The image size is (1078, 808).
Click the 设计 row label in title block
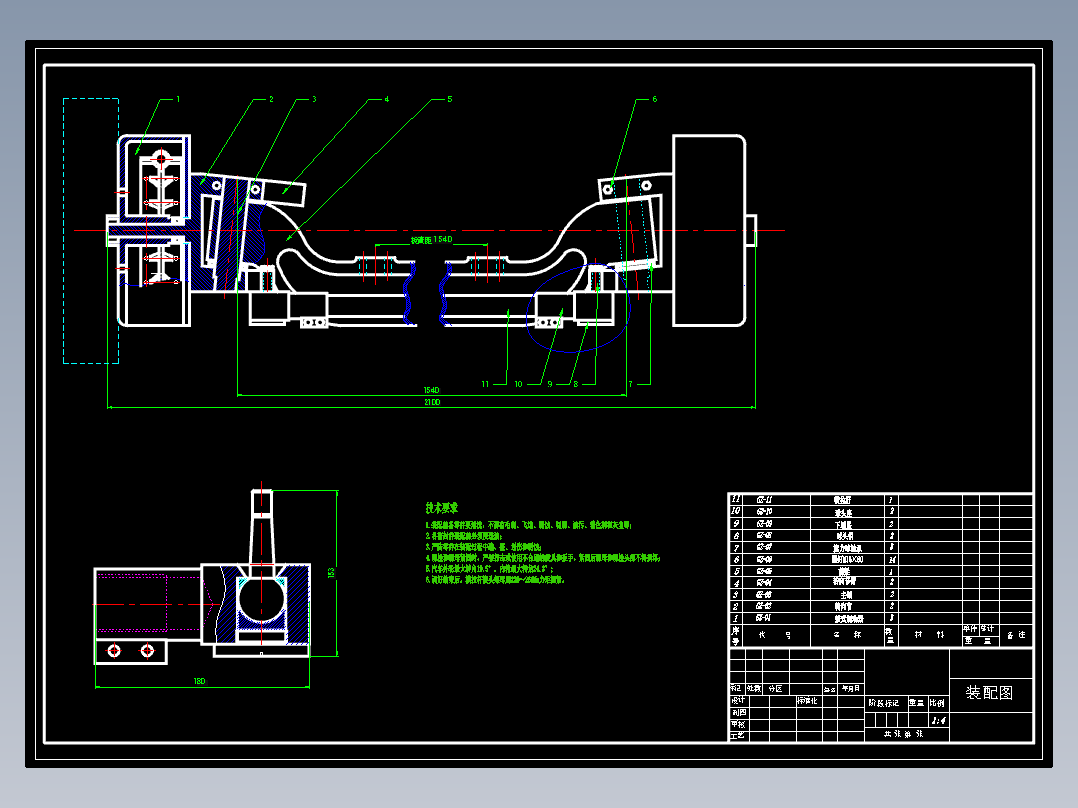coord(738,701)
